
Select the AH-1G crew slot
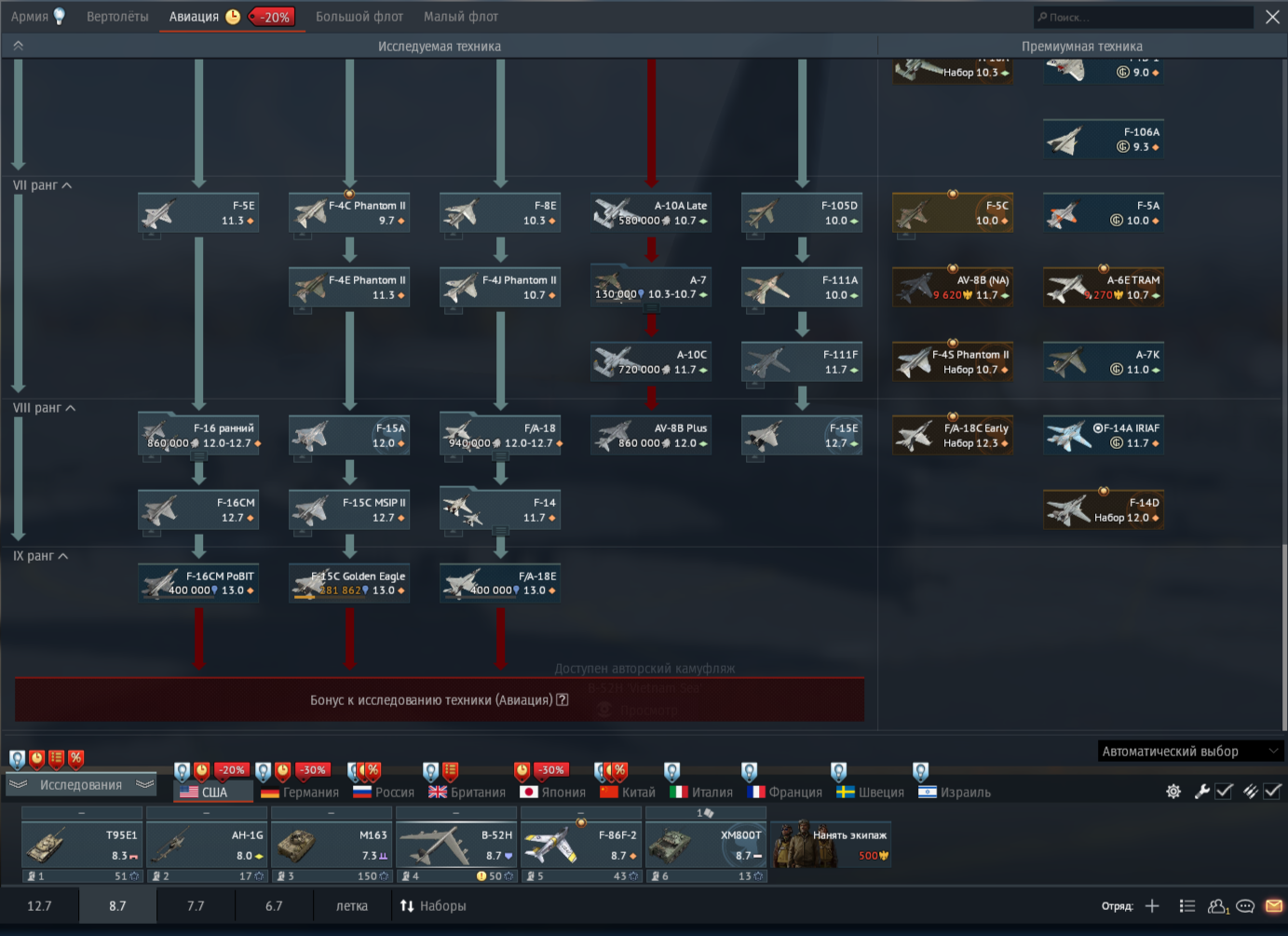(207, 845)
